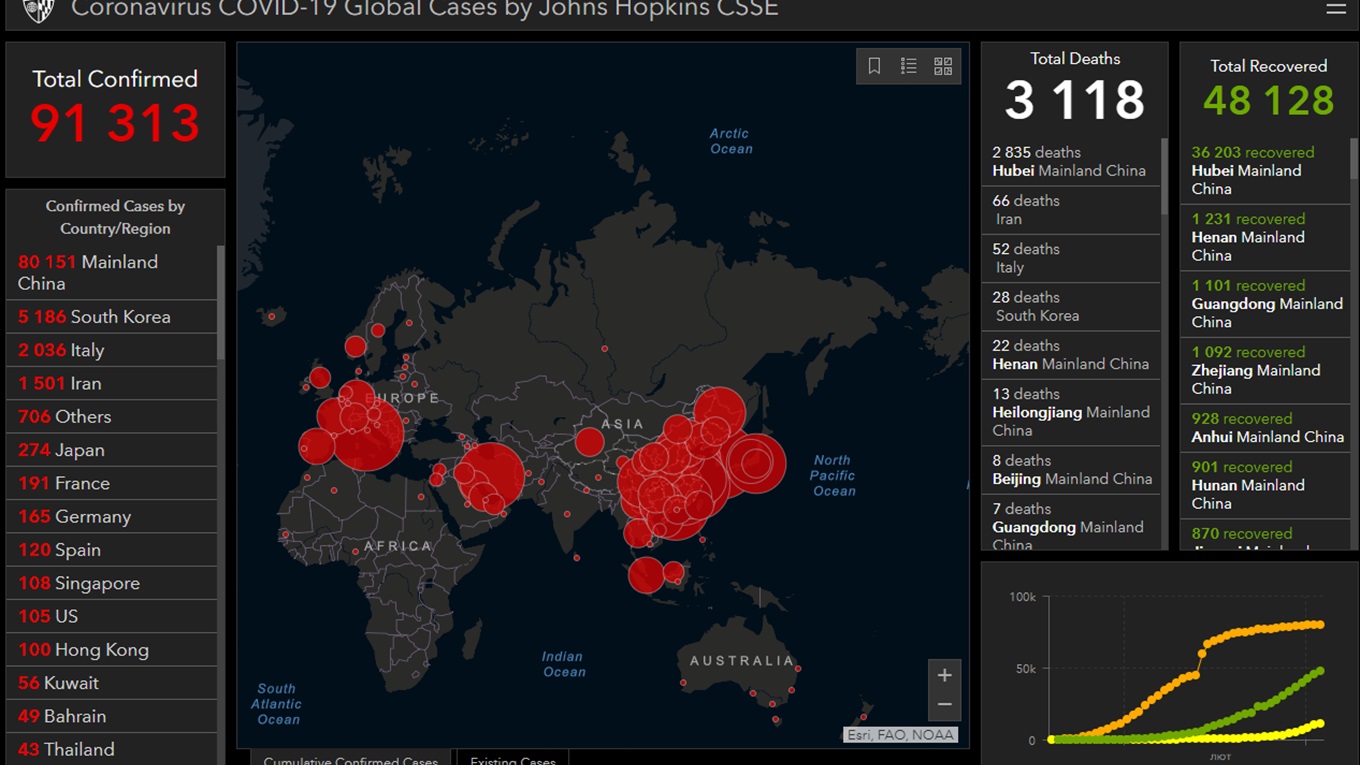
Task: Zoom out on the map
Action: 944,705
